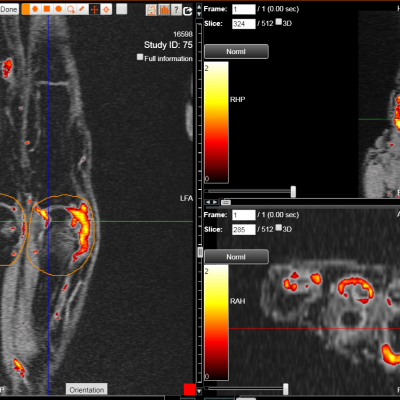400x400 pixels.
Task: Click the RHP orientation label
Action: click(x=238, y=99)
